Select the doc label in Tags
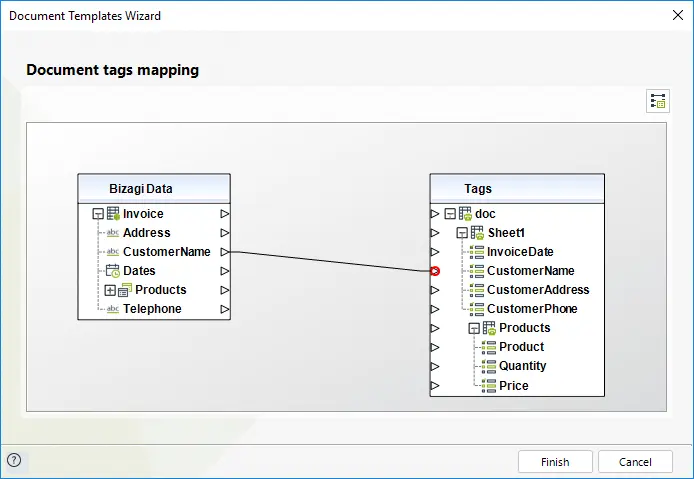The height and width of the screenshot is (479, 694). [x=485, y=214]
